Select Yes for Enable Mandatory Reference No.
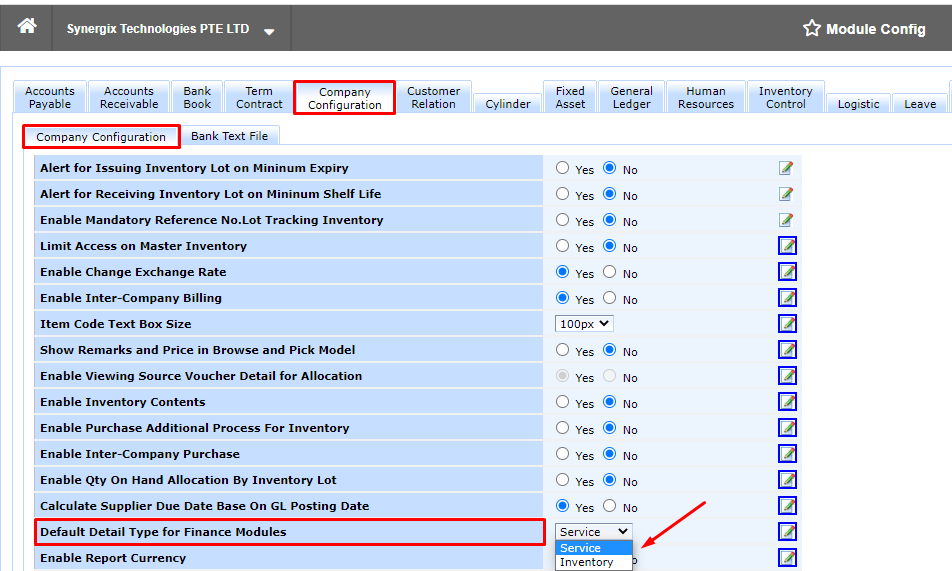The image size is (952, 571). (x=562, y=220)
